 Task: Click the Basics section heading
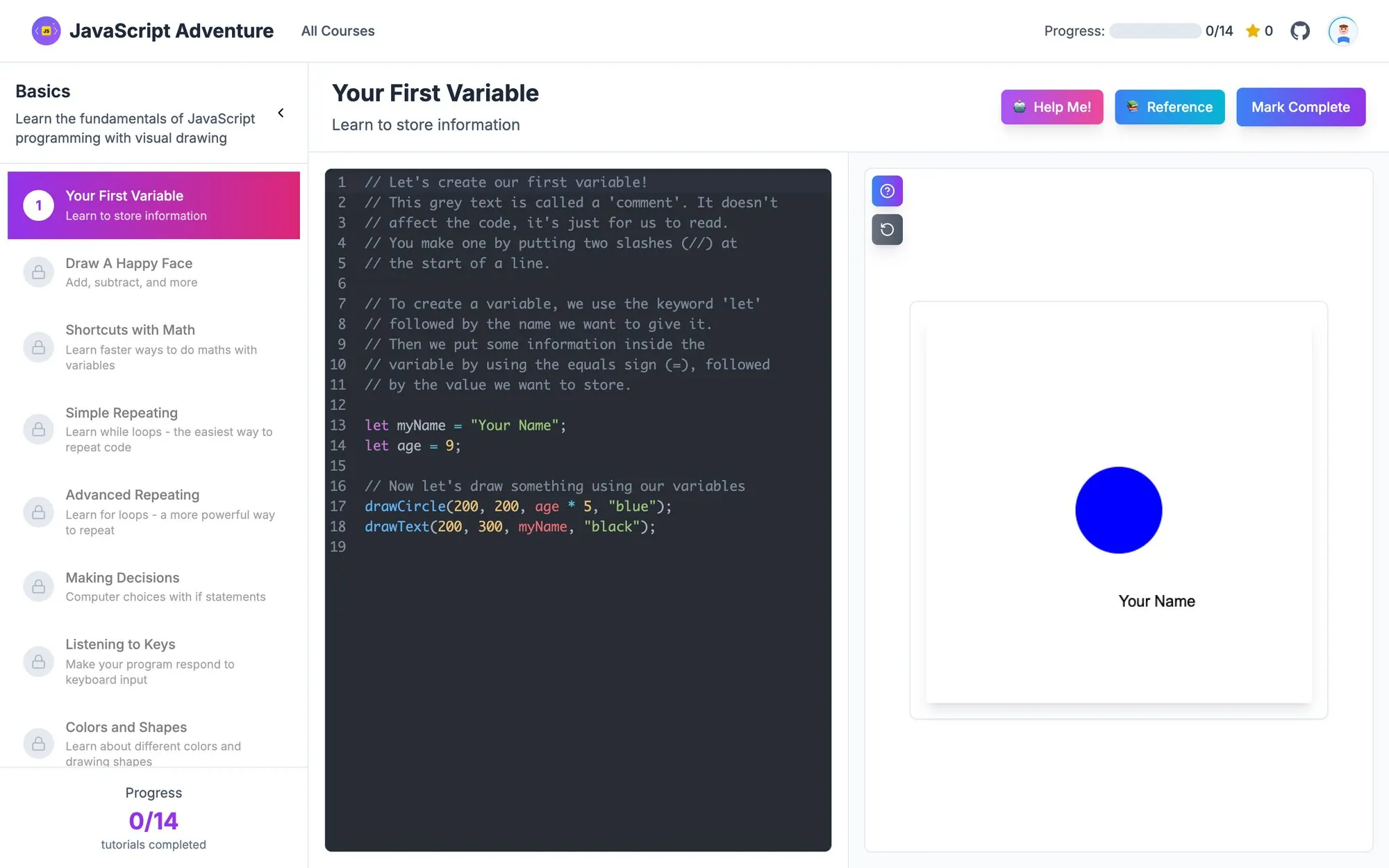point(43,92)
